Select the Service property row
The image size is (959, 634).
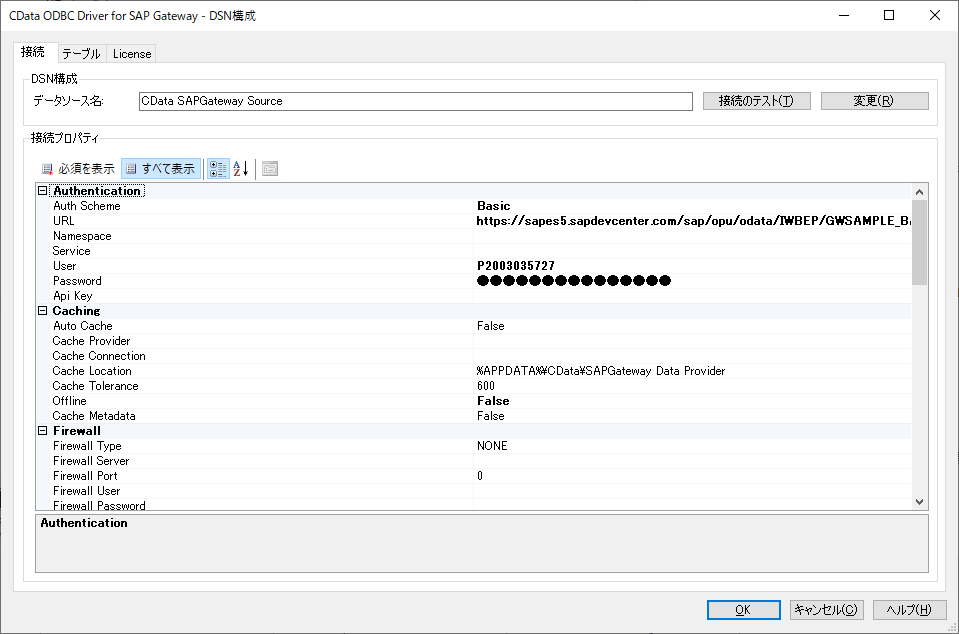click(481, 251)
